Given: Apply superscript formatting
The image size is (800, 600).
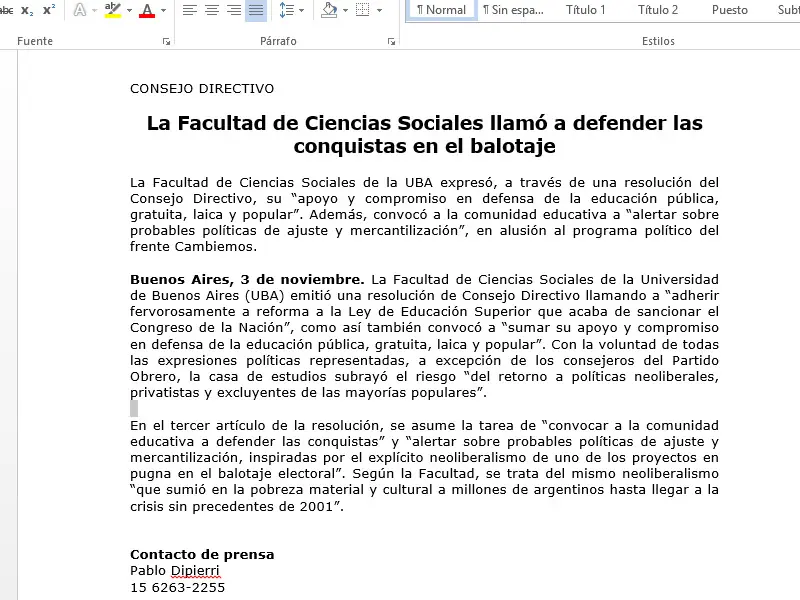Looking at the screenshot, I should pos(49,10).
